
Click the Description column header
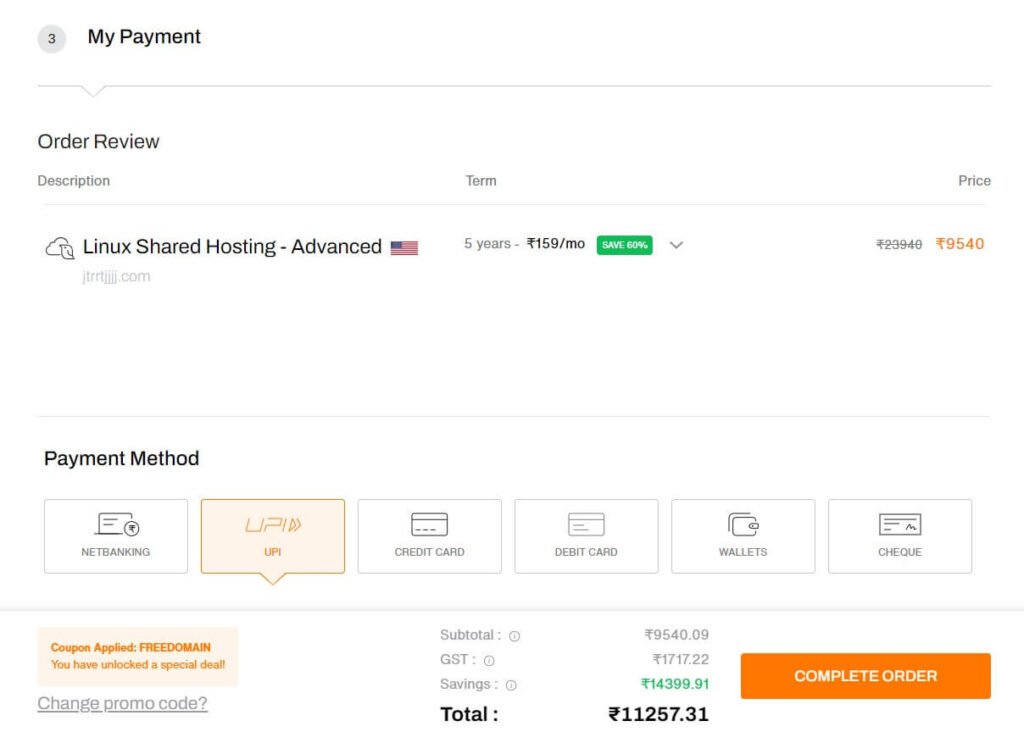[74, 181]
